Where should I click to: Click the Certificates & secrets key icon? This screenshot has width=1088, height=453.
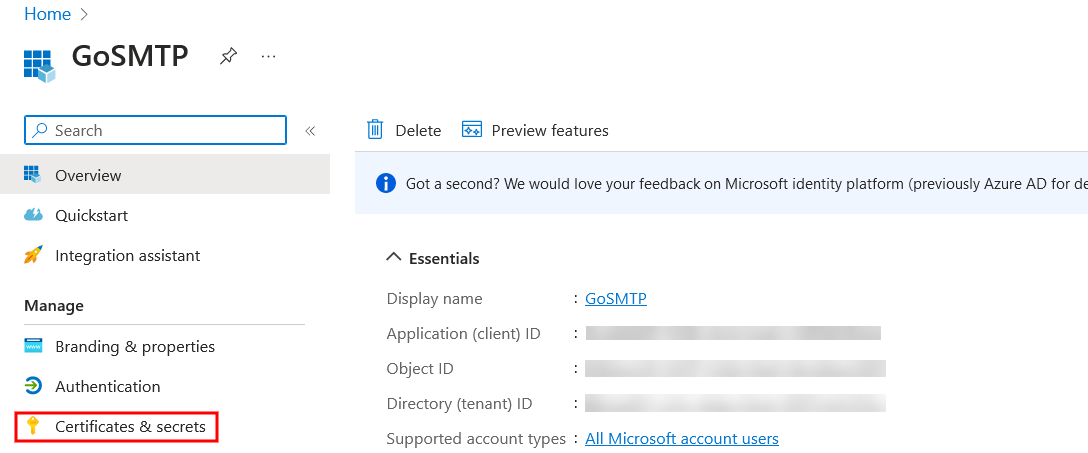click(32, 426)
